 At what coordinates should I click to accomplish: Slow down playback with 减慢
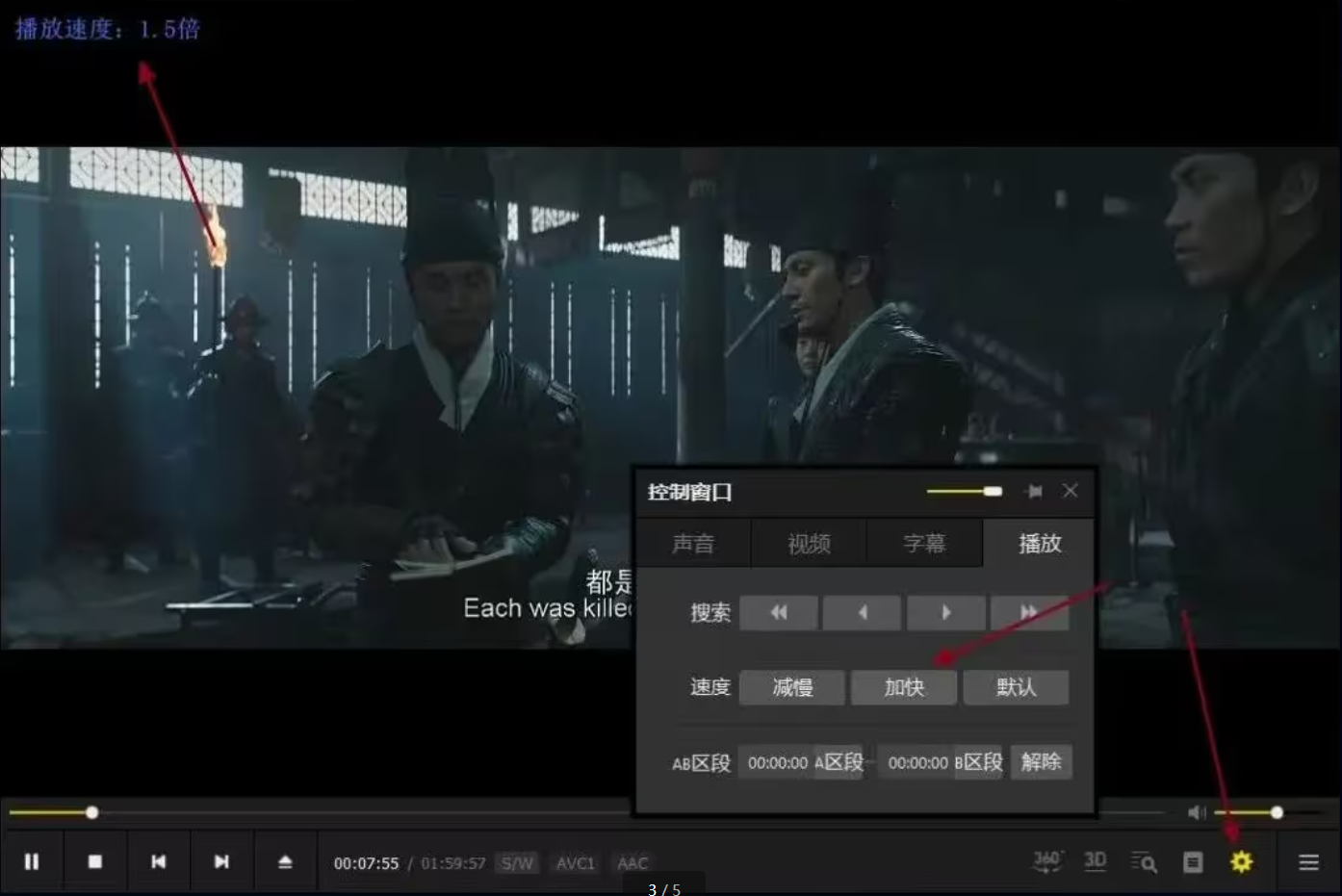pos(792,687)
